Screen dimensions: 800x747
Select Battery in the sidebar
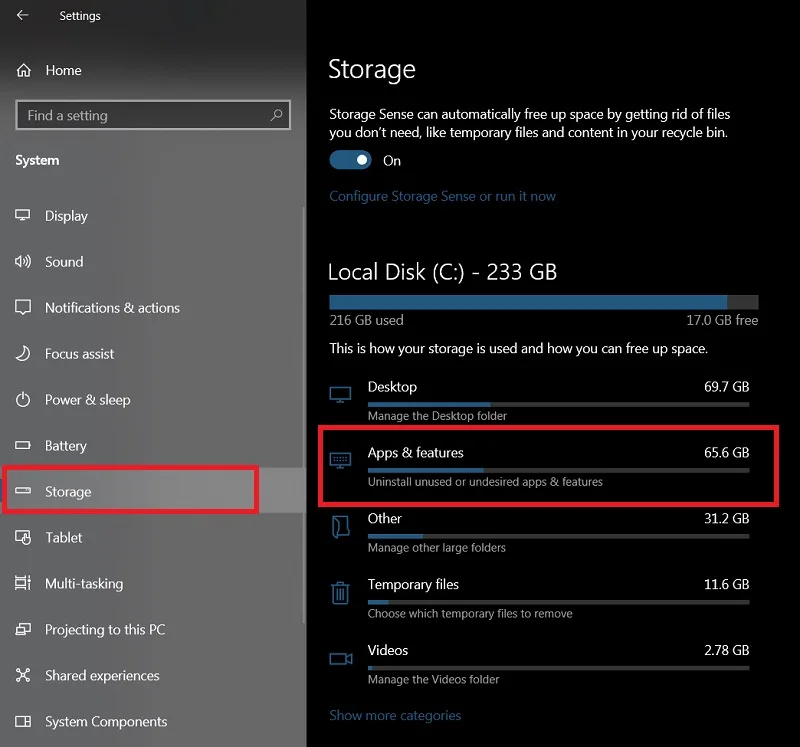coord(152,445)
